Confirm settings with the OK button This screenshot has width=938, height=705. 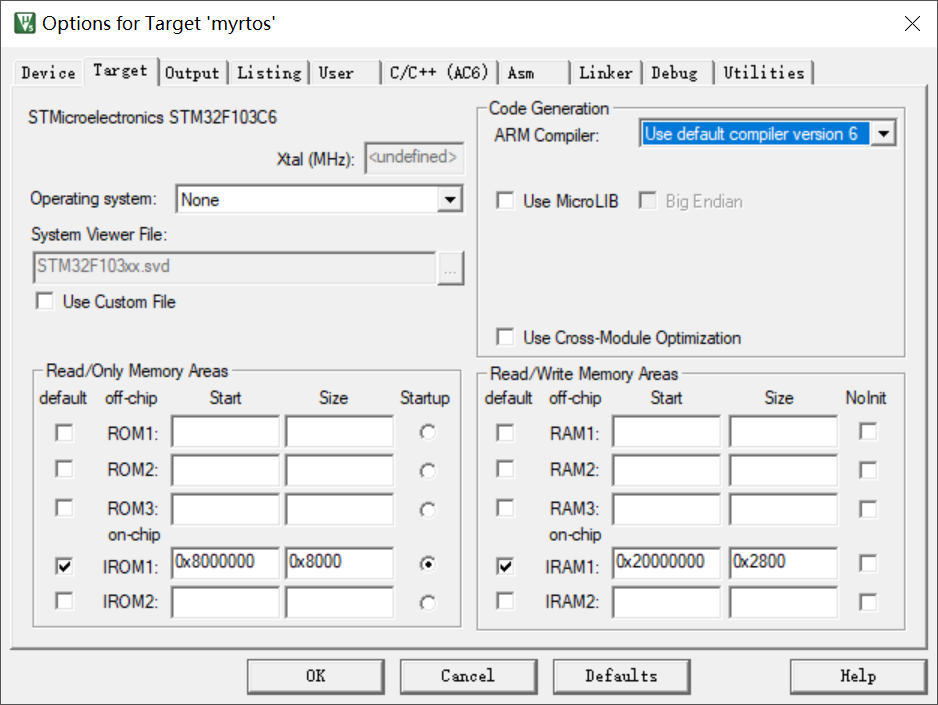pyautogui.click(x=316, y=676)
